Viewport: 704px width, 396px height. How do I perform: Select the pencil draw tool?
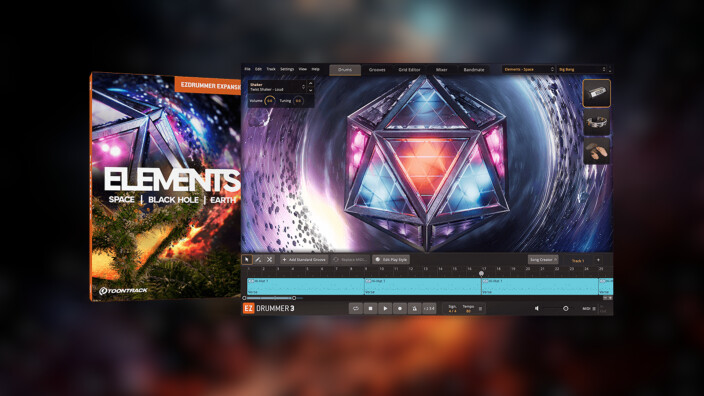tap(258, 260)
